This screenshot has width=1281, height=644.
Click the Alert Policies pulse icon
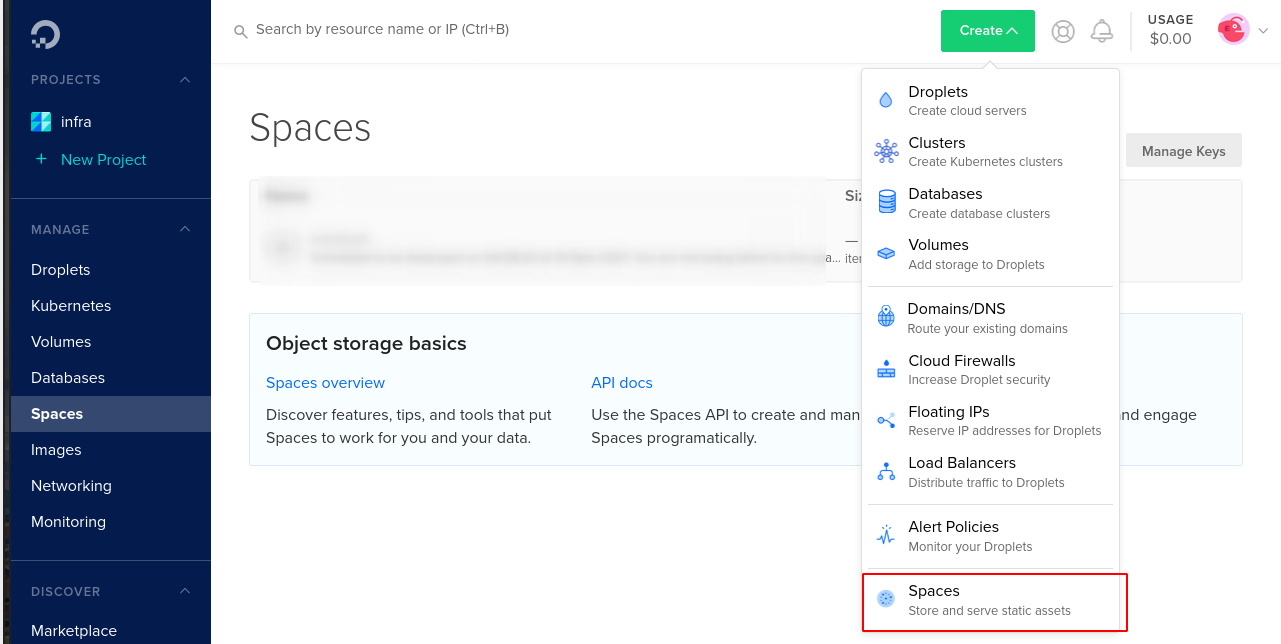[886, 535]
